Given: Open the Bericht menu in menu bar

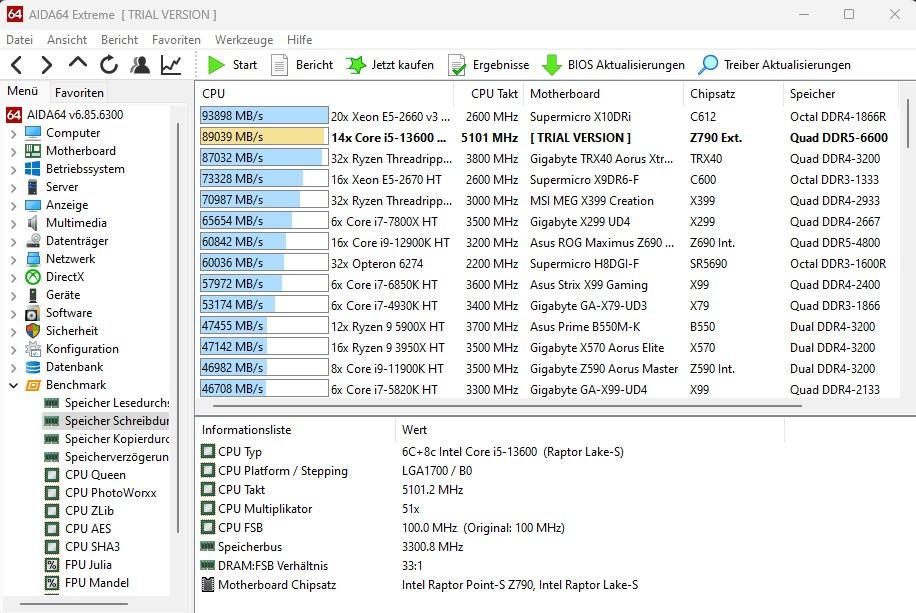Looking at the screenshot, I should (x=119, y=40).
